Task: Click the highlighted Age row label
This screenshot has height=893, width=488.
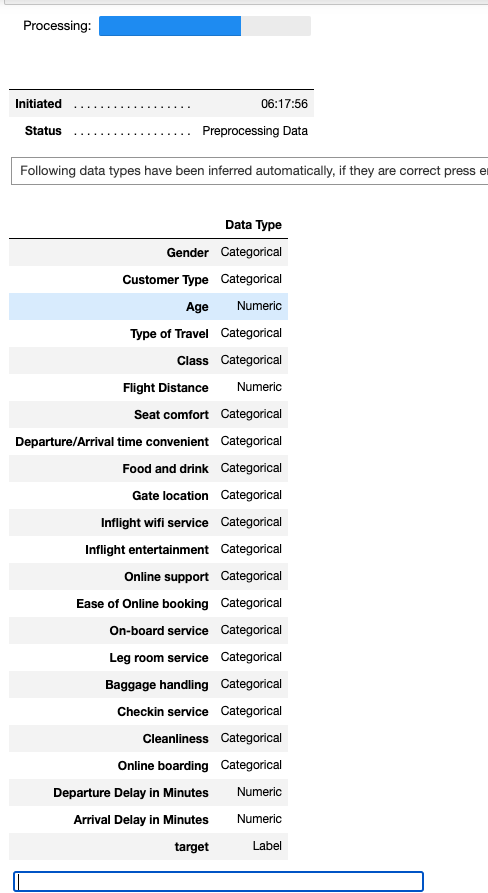Action: tap(197, 306)
